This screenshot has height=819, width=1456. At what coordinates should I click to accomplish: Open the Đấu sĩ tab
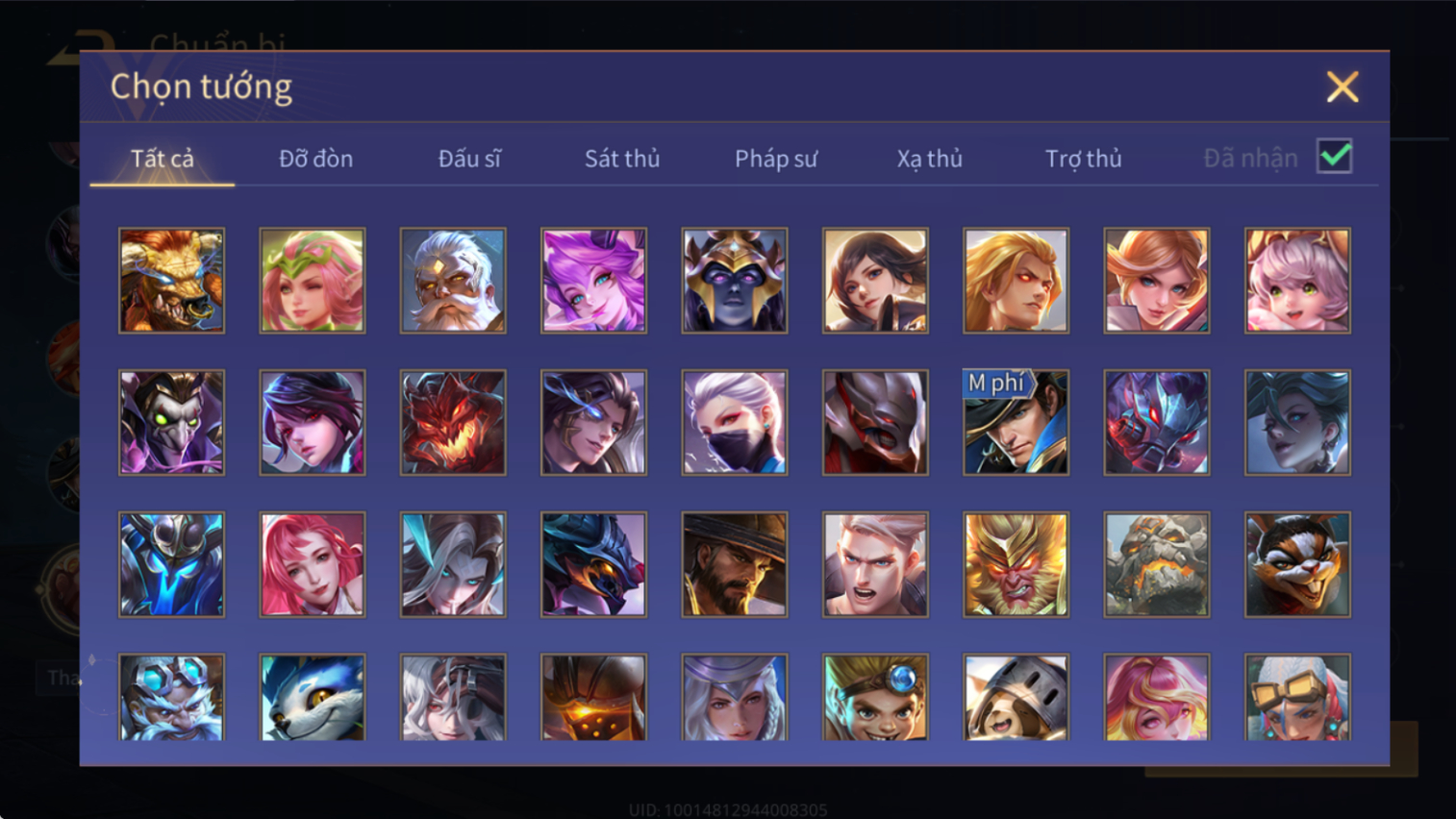click(469, 159)
